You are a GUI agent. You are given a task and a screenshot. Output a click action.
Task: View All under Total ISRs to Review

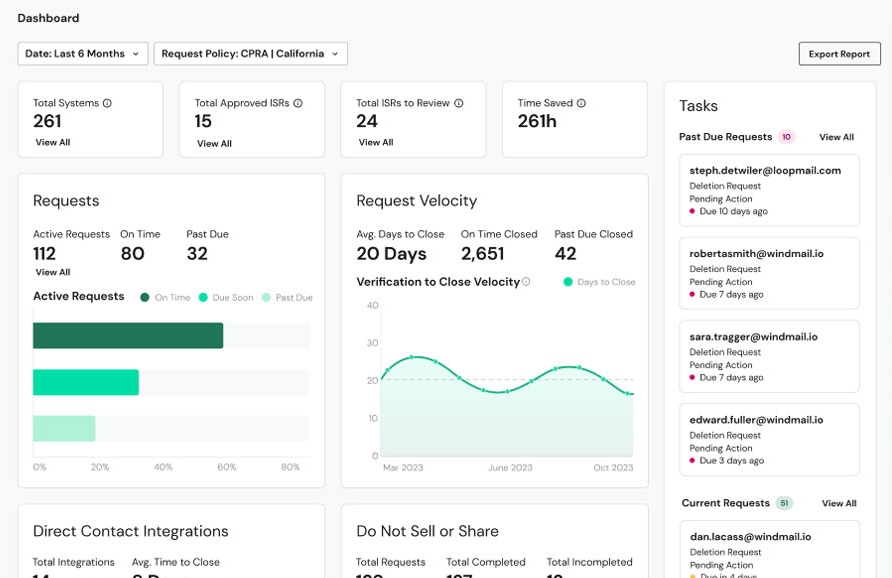click(376, 142)
